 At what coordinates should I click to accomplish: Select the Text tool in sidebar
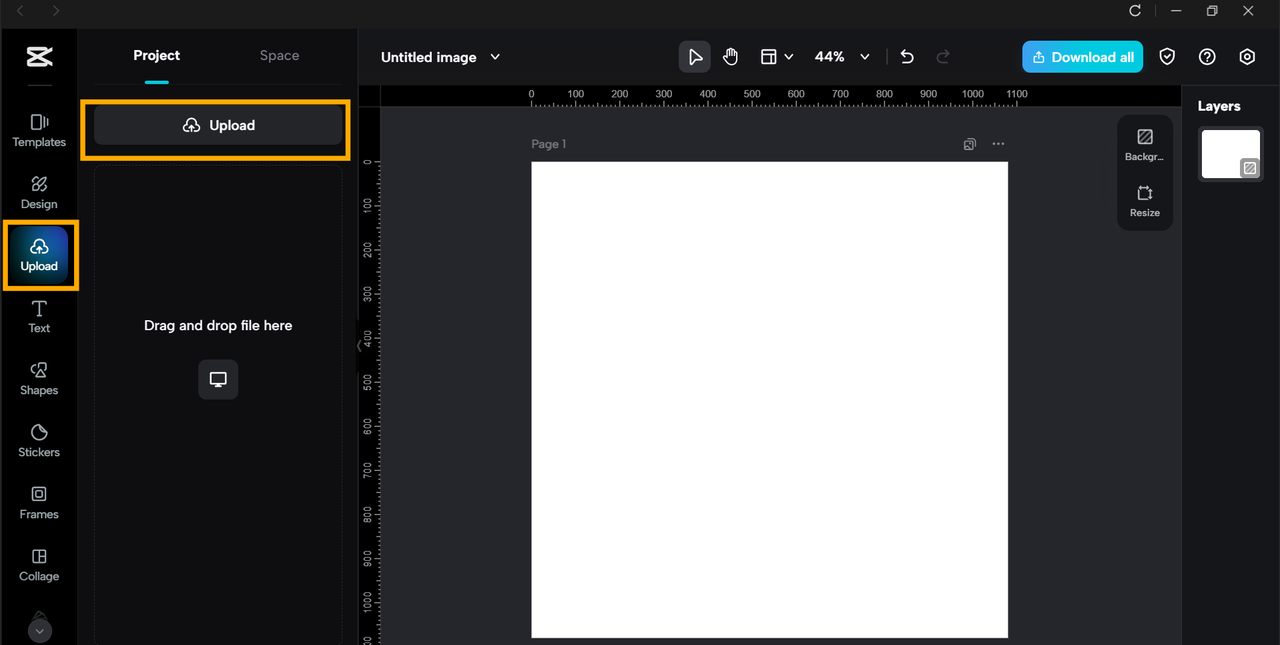pos(39,316)
